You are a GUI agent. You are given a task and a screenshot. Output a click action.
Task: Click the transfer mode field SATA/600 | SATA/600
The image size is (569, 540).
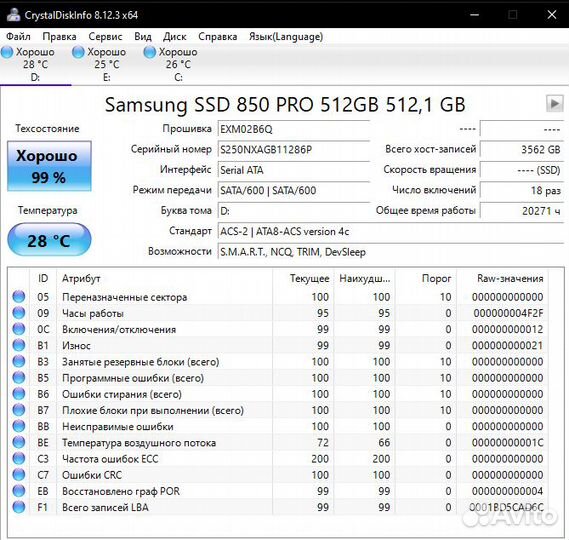[x=293, y=190]
